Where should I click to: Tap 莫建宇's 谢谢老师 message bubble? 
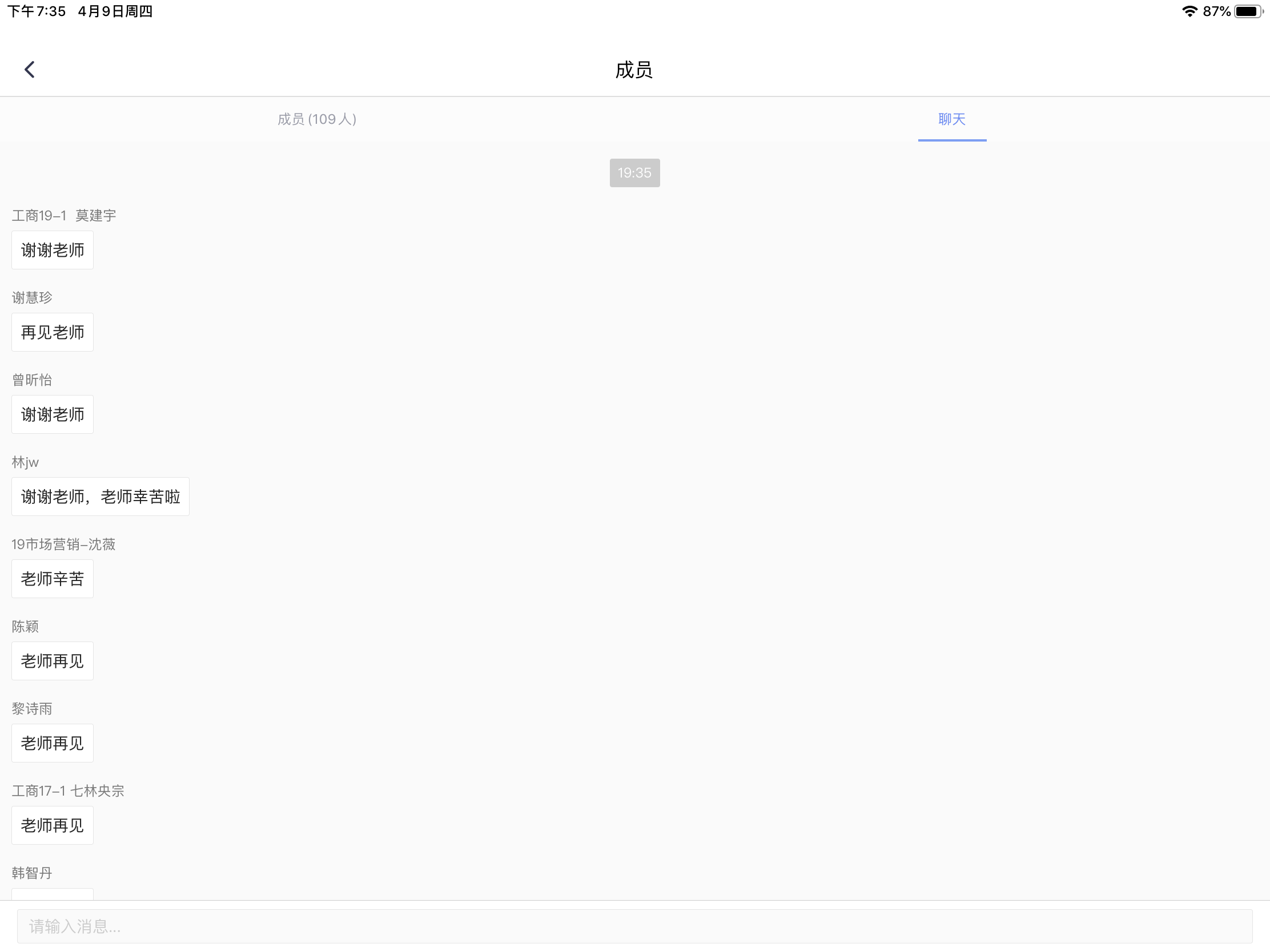coord(52,250)
